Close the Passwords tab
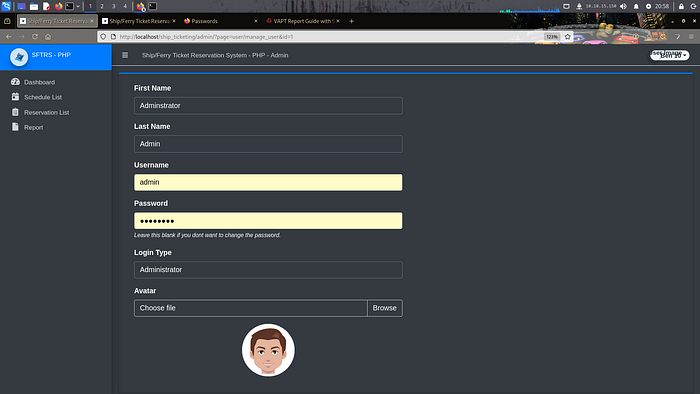 [256, 21]
